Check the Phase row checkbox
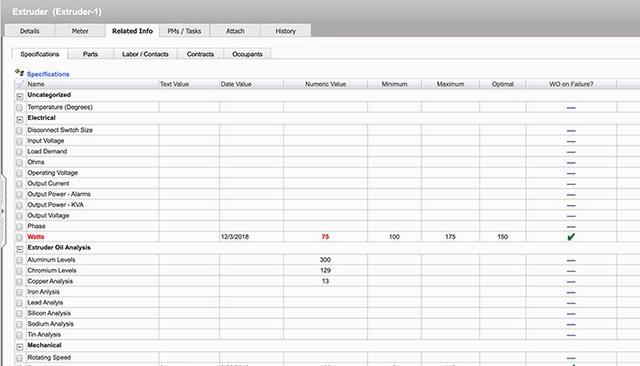 click(19, 226)
